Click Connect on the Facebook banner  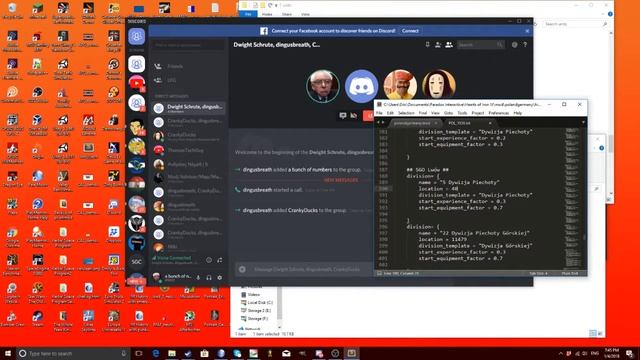[x=410, y=31]
